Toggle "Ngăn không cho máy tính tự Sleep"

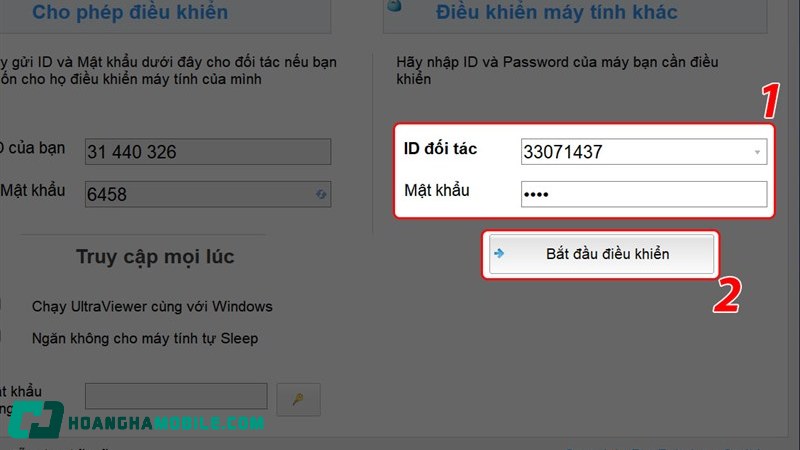(x=145, y=338)
